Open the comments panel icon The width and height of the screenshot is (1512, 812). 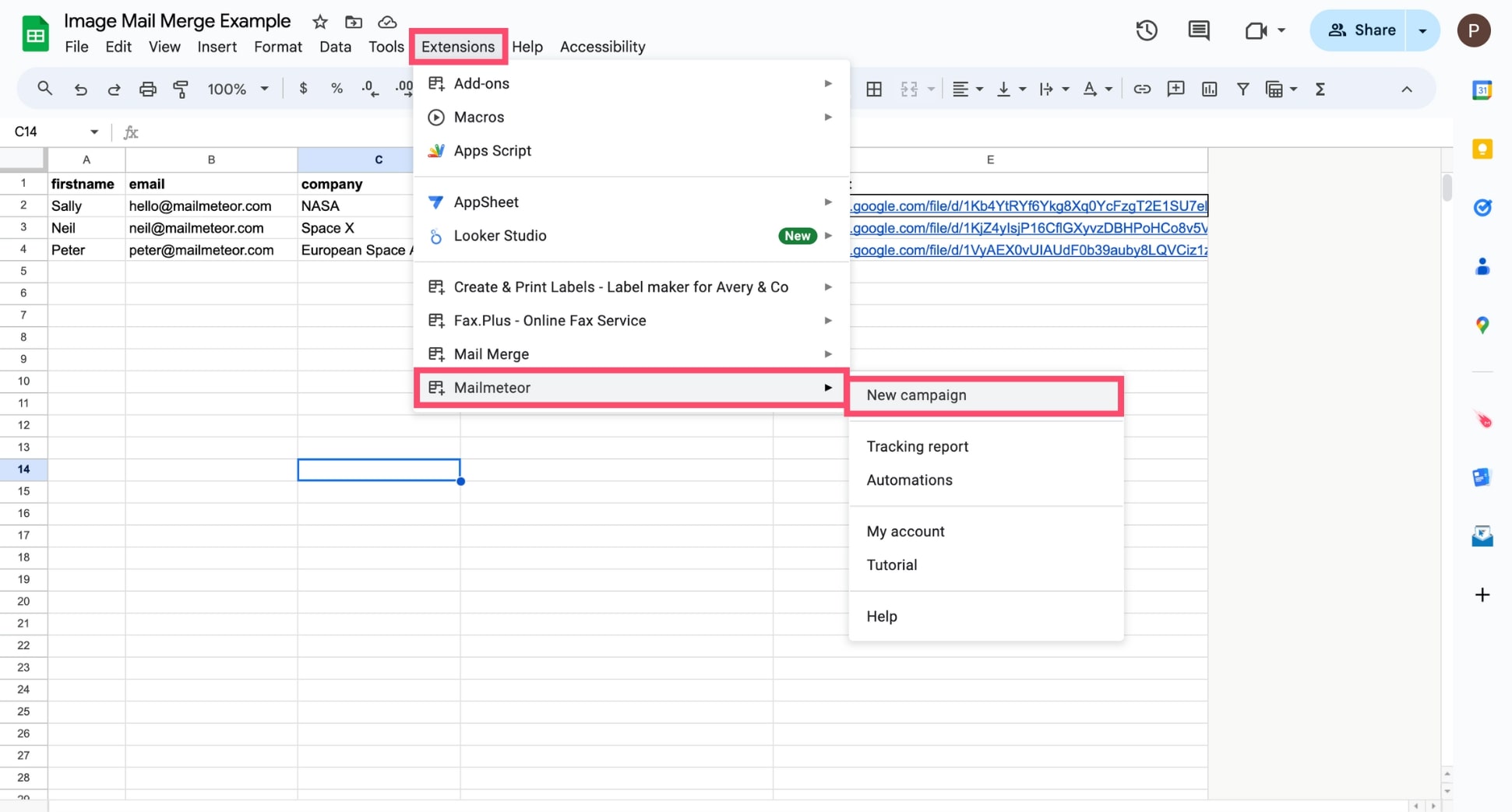click(1198, 30)
